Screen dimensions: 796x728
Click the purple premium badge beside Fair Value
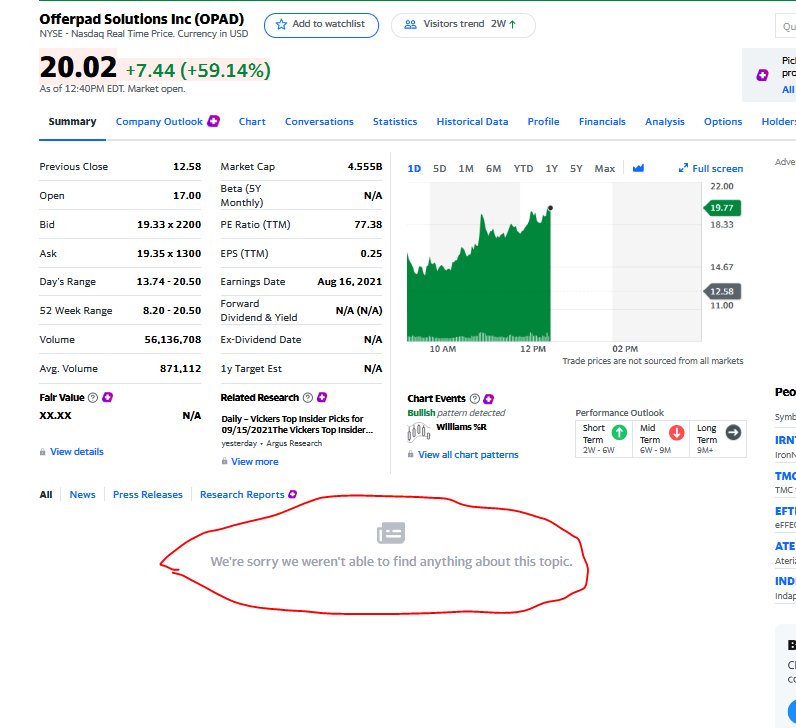coord(107,397)
